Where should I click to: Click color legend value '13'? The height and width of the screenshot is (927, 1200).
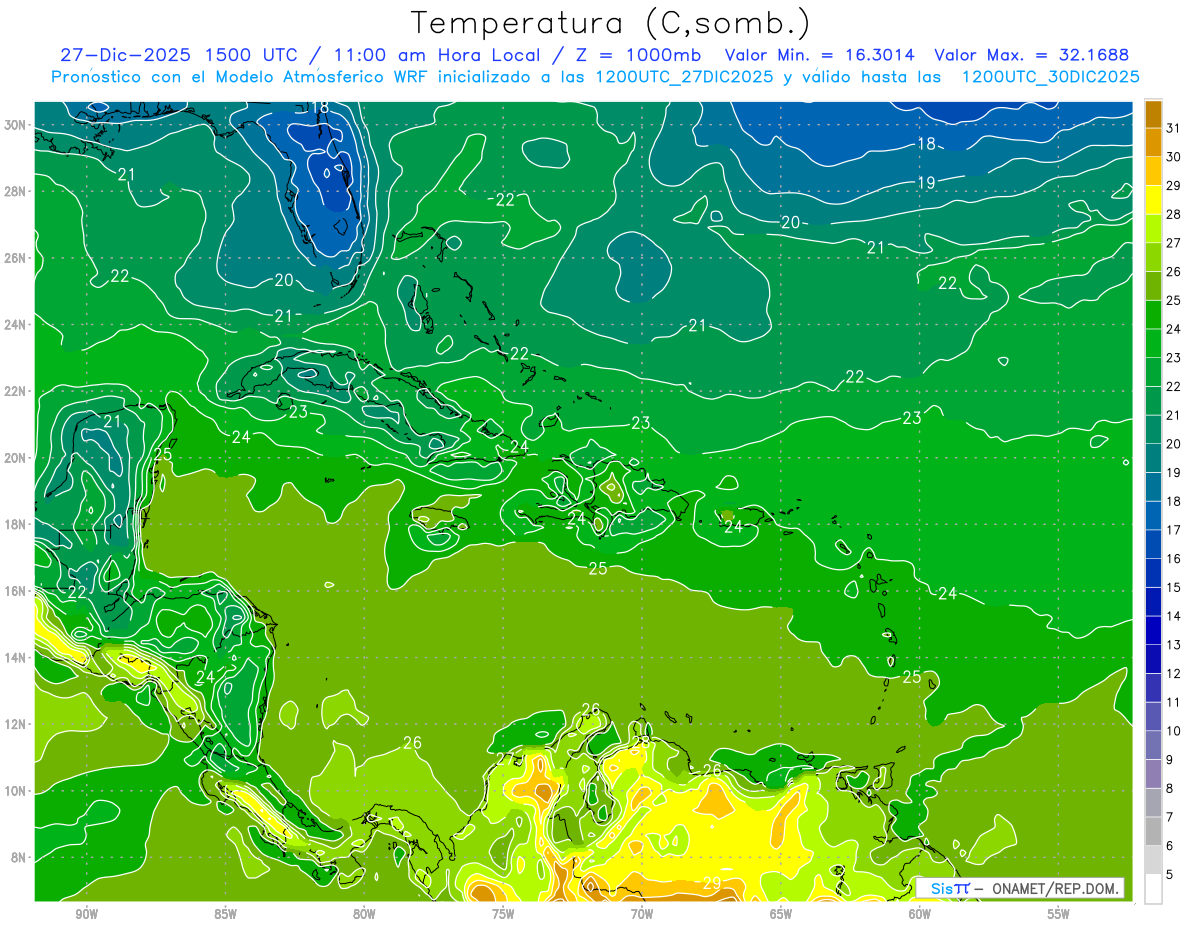[1173, 645]
